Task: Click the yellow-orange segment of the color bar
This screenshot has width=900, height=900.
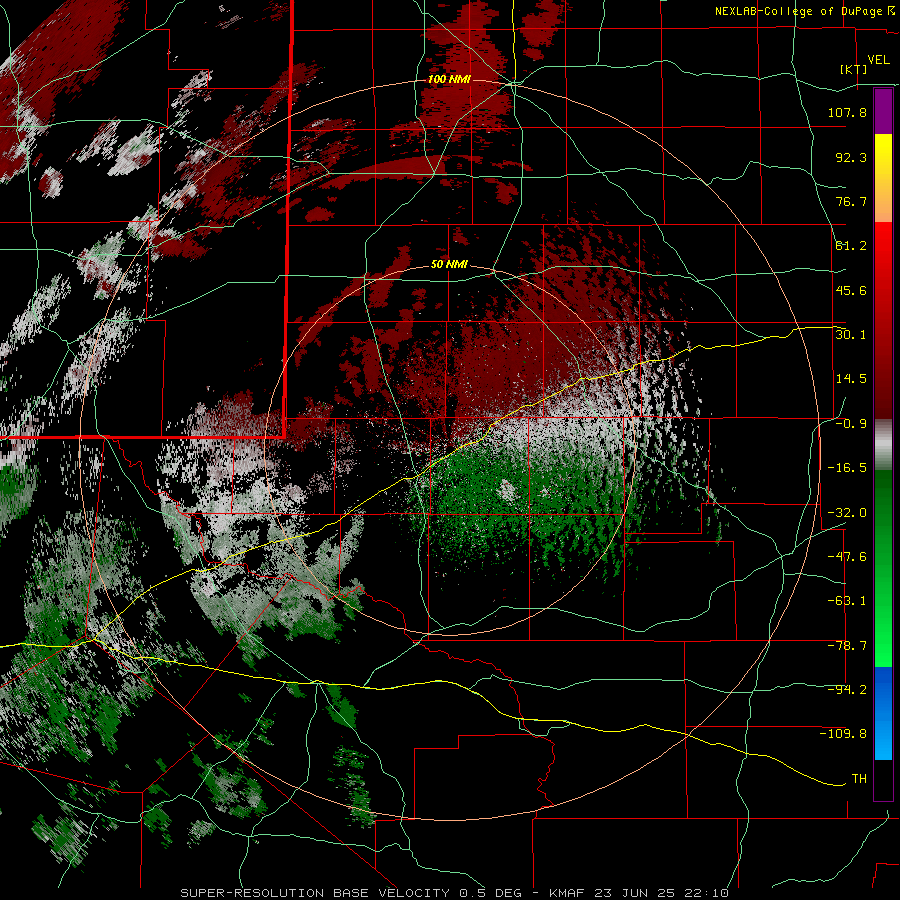Action: (x=883, y=178)
